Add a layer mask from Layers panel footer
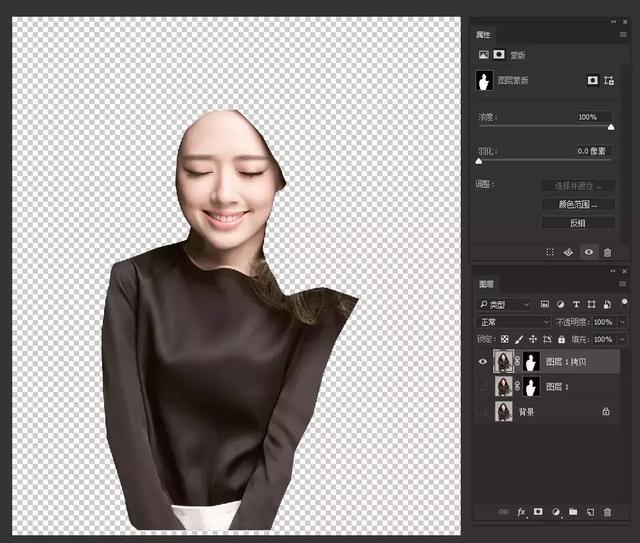 (538, 512)
